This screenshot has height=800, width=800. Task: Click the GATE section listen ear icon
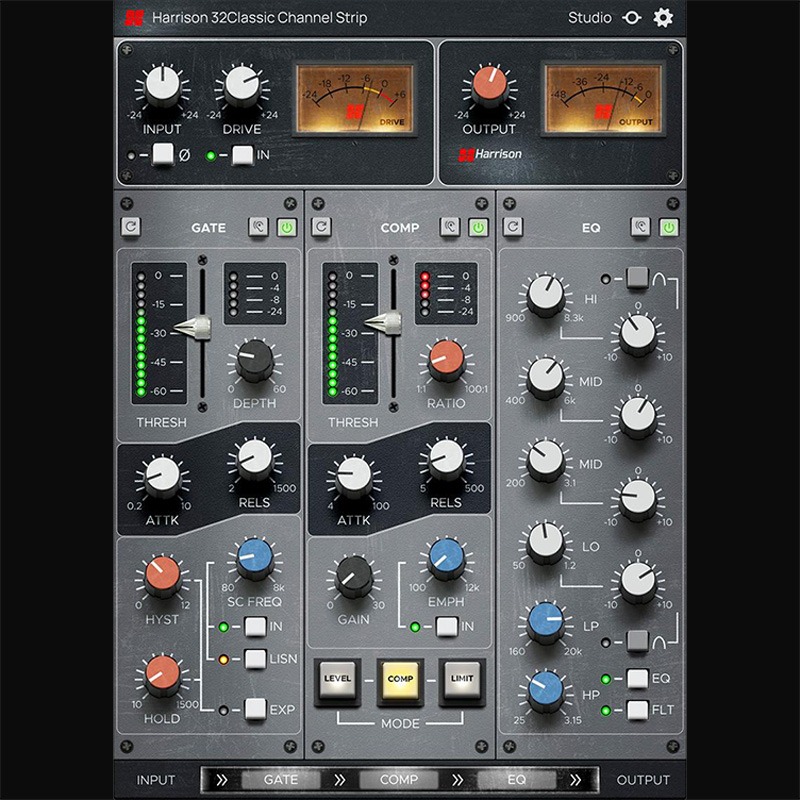(258, 227)
